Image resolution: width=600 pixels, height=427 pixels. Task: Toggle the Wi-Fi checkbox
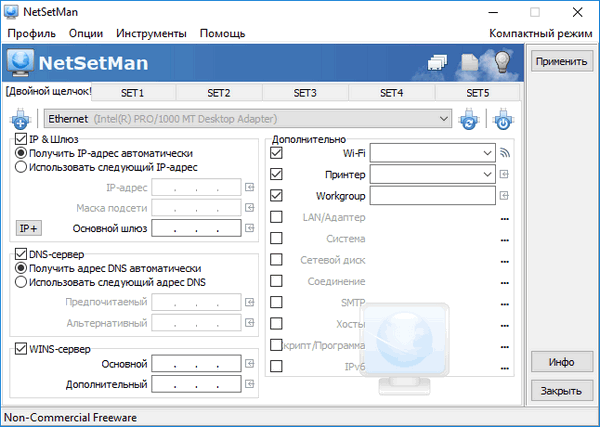(x=276, y=153)
